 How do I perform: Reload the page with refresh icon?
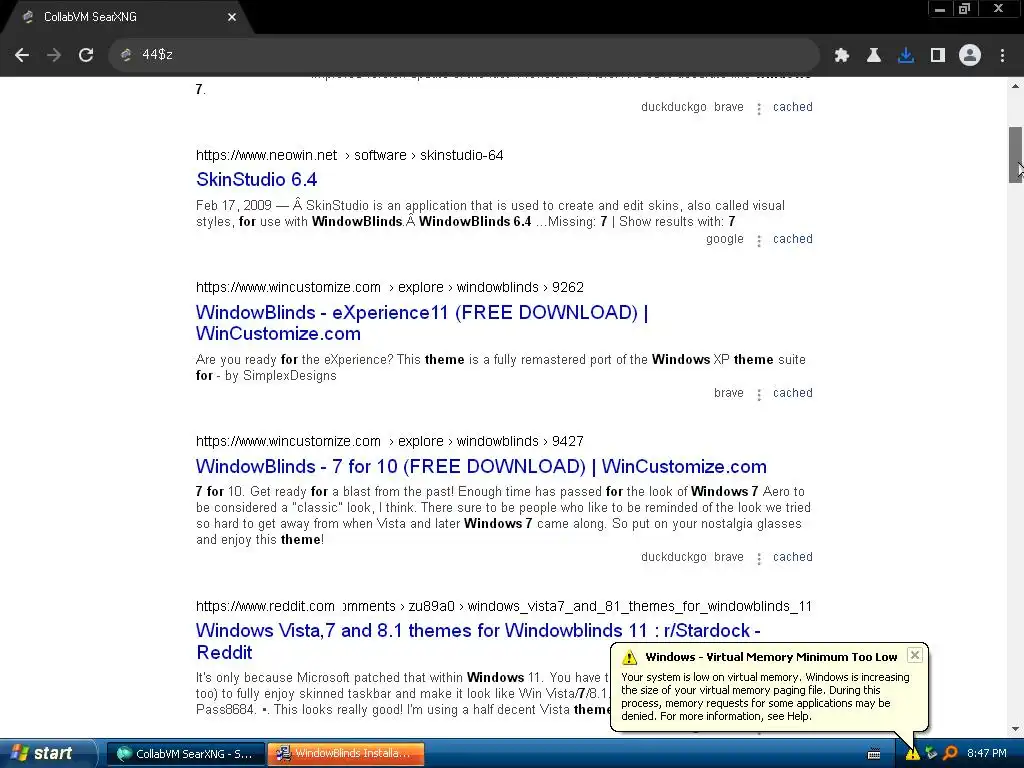pos(86,55)
